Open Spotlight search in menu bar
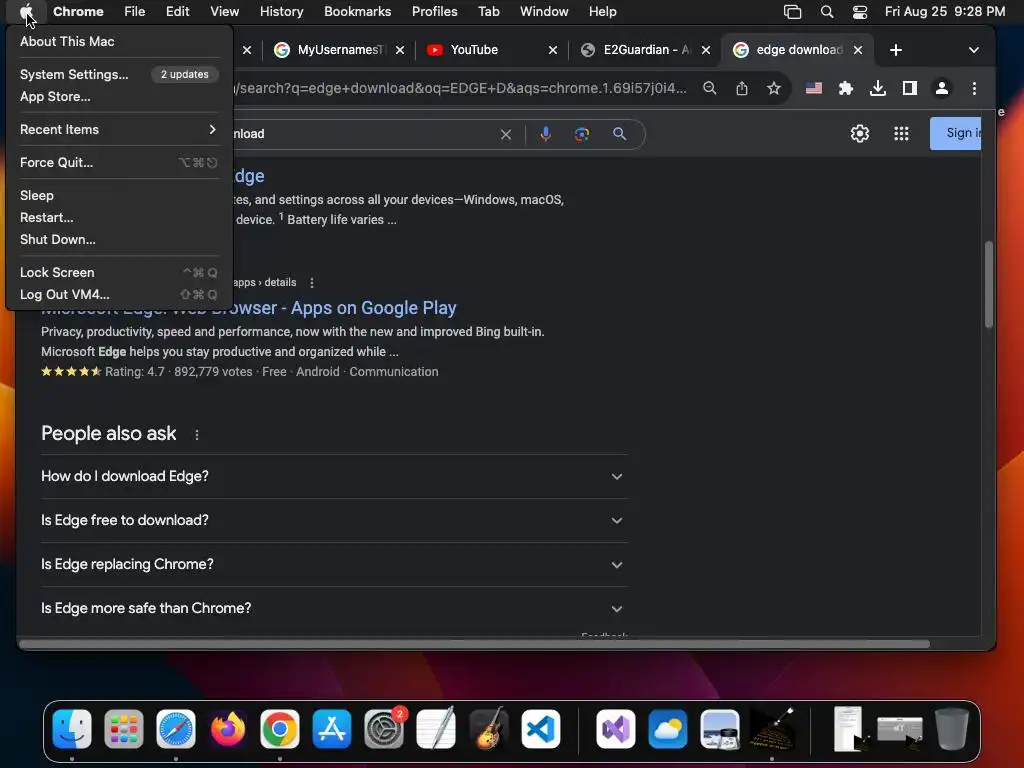This screenshot has height=768, width=1024. coord(826,11)
